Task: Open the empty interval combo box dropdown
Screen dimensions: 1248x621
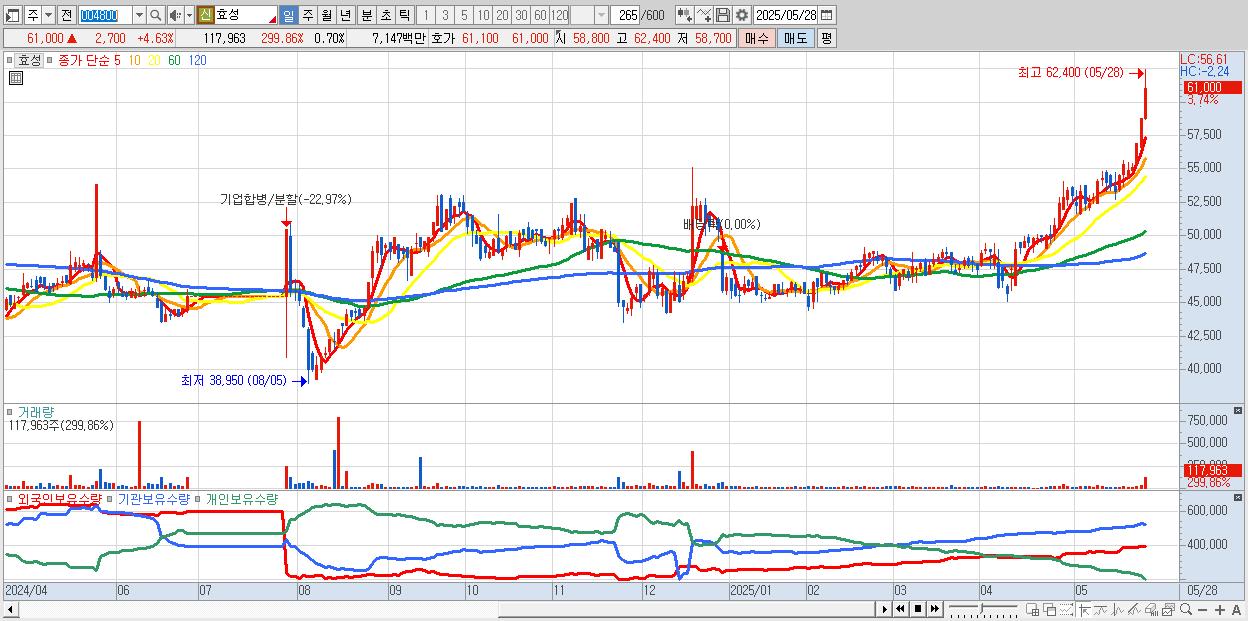Action: (x=600, y=15)
